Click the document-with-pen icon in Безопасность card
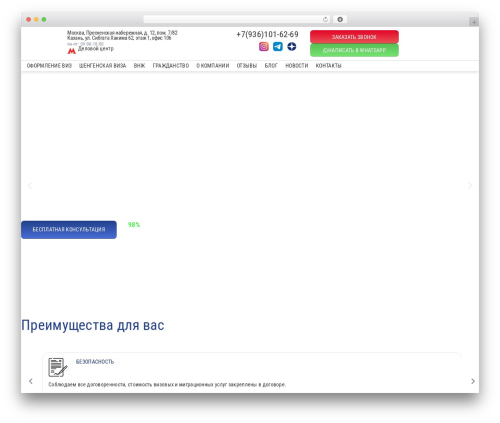Screen dimensions: 500x423 coord(58,367)
